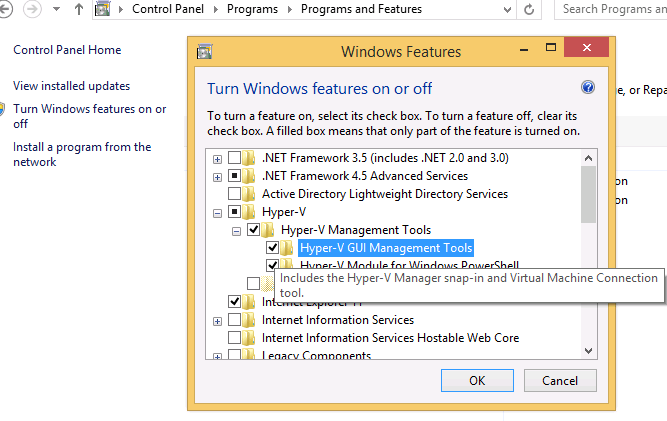
Task: Go up one level with up arrow
Action: pos(78,9)
